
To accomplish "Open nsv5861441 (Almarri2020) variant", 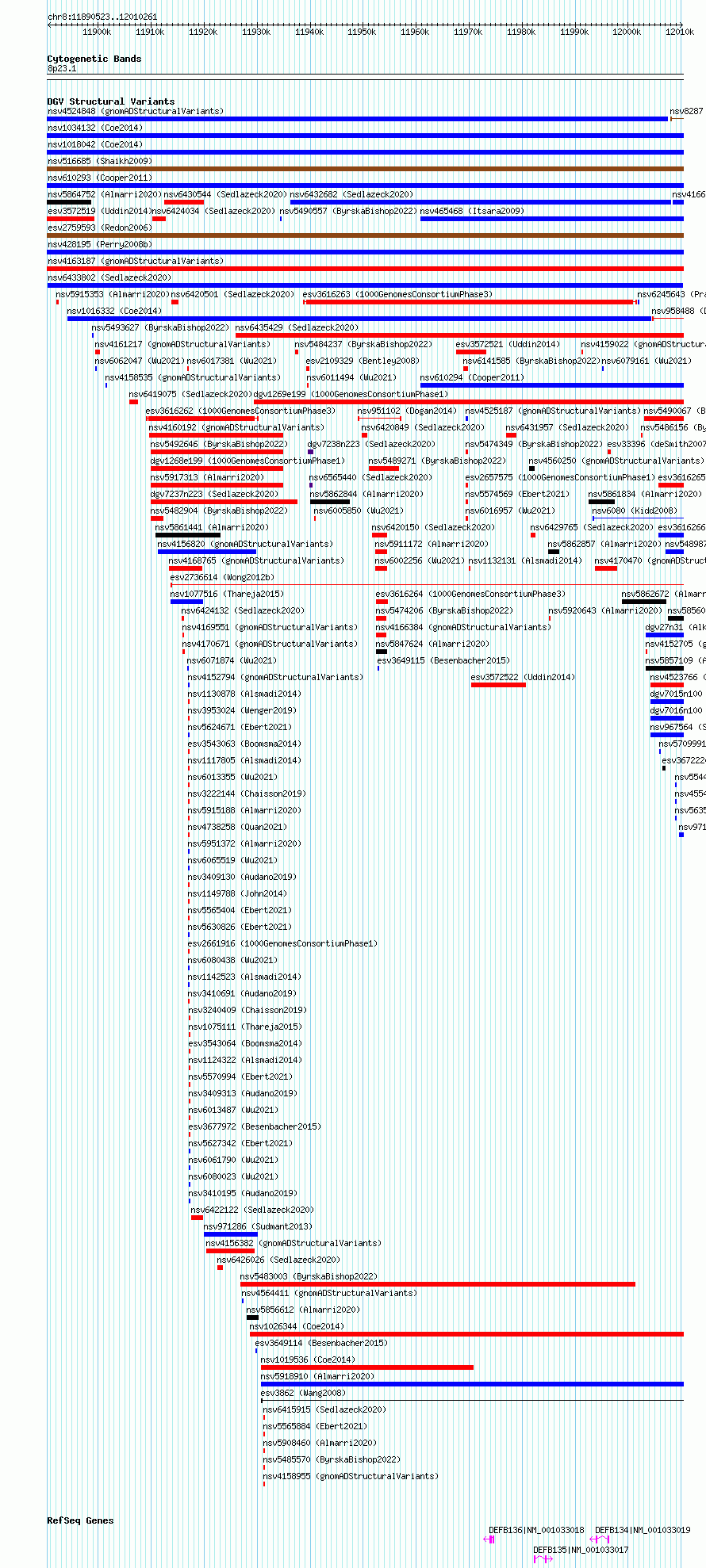I will pos(212,527).
